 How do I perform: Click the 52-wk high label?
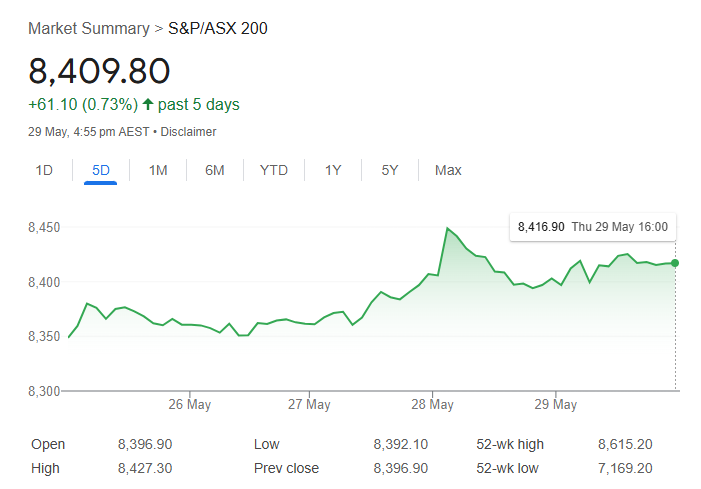[510, 444]
